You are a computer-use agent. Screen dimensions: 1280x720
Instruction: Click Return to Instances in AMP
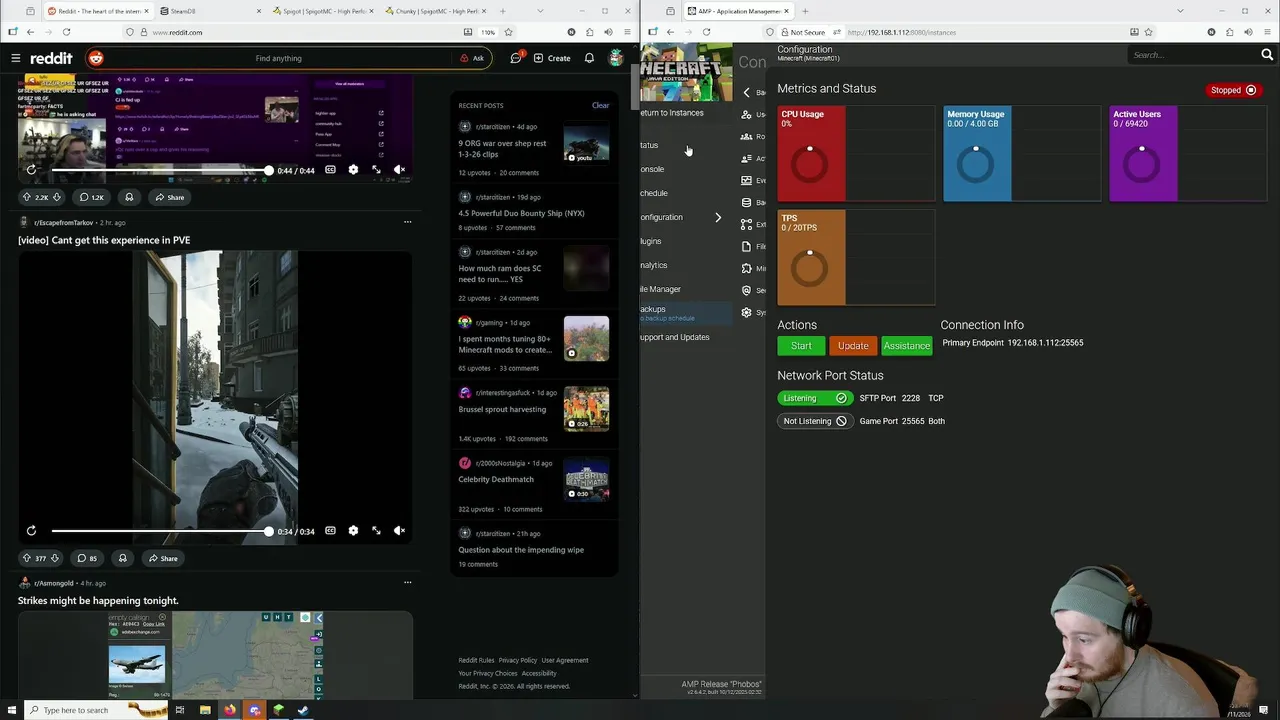coord(672,113)
